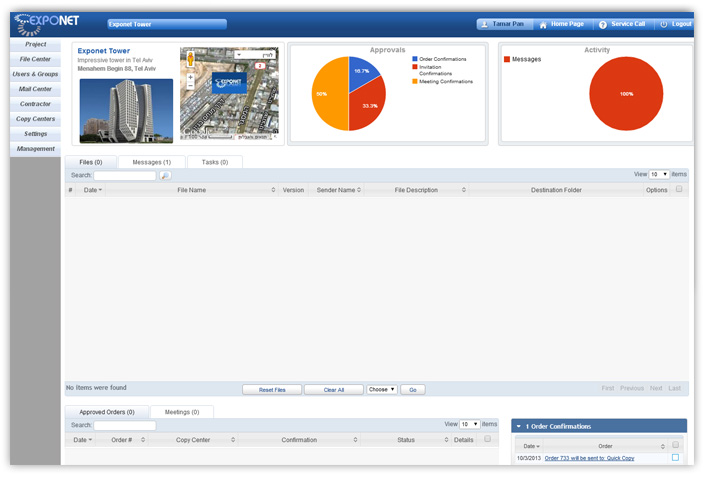Image resolution: width=707 pixels, height=477 pixels.
Task: Select all files with Options header checkbox
Action: click(x=679, y=189)
